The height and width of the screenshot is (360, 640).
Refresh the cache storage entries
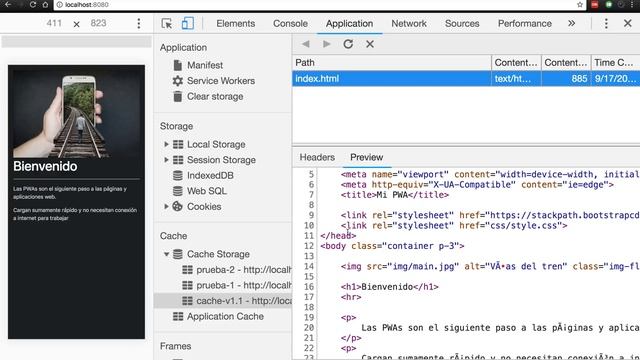tap(348, 44)
